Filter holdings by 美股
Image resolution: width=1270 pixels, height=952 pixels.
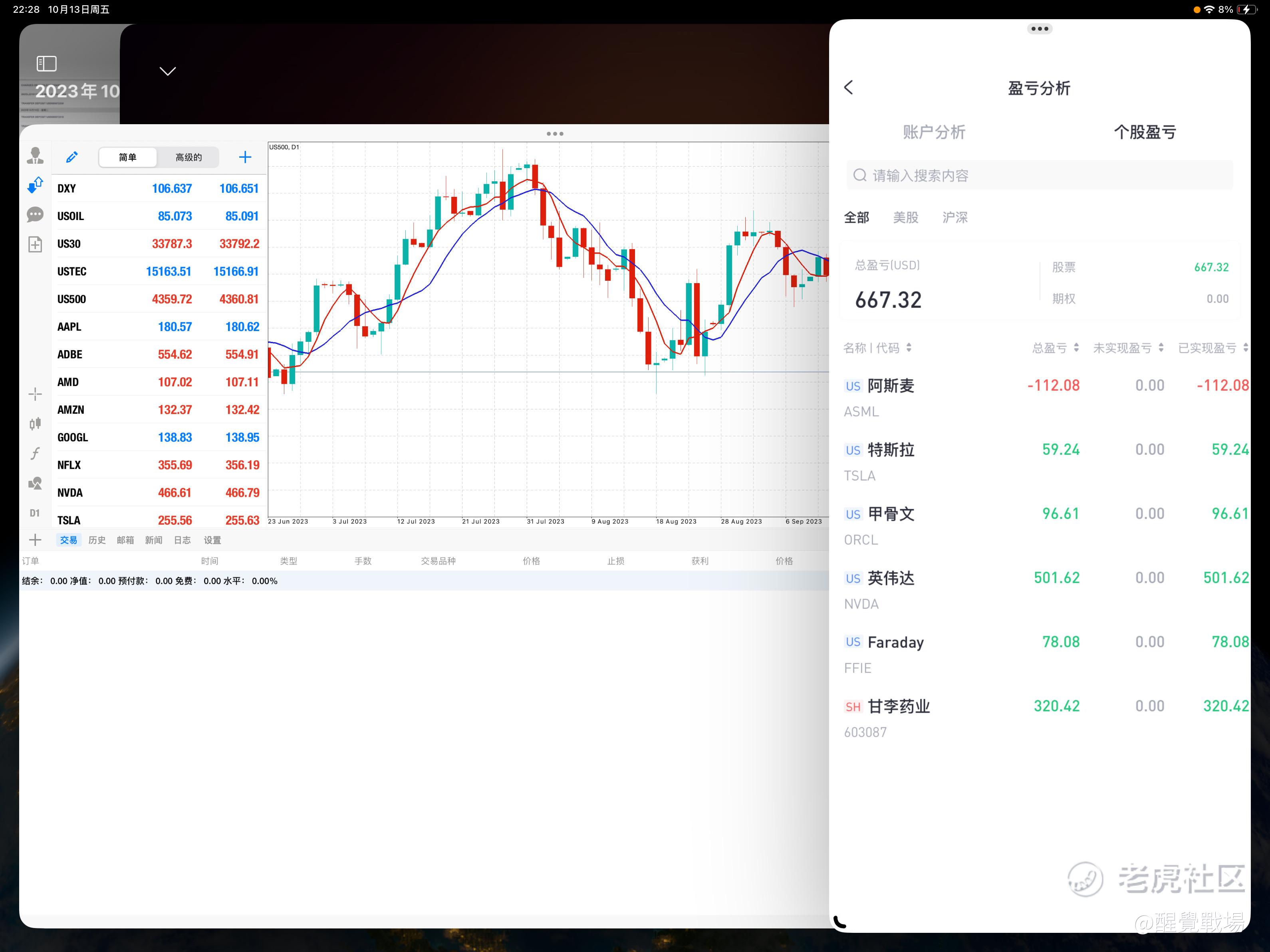(x=906, y=218)
